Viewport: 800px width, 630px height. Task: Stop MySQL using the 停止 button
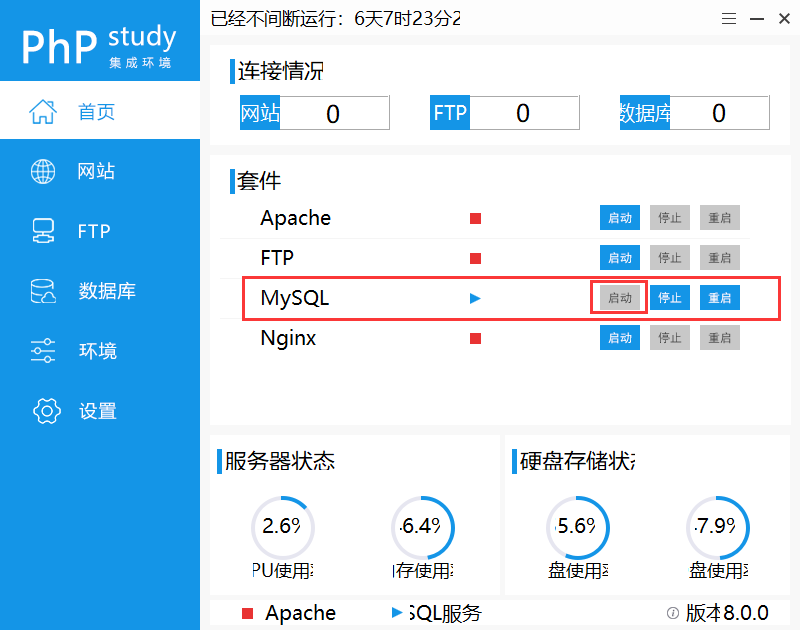pos(670,297)
